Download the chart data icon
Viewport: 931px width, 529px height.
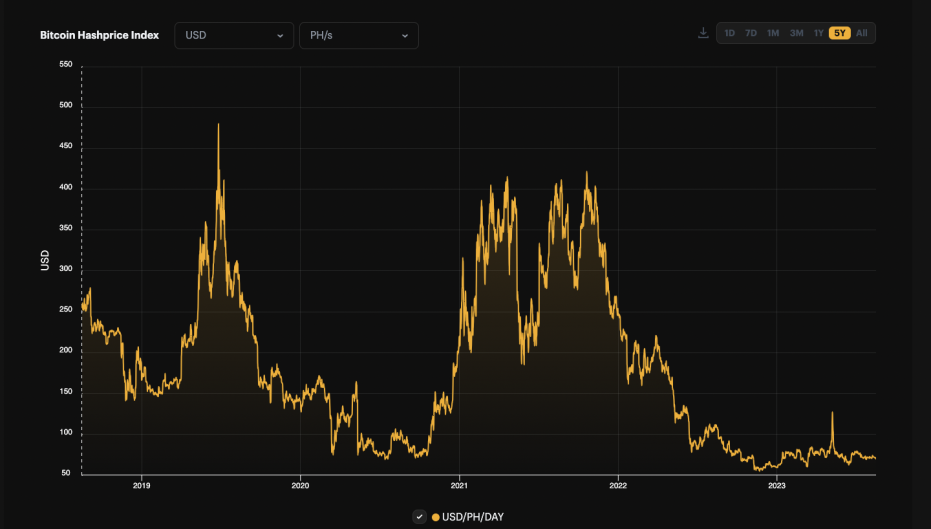pos(703,33)
